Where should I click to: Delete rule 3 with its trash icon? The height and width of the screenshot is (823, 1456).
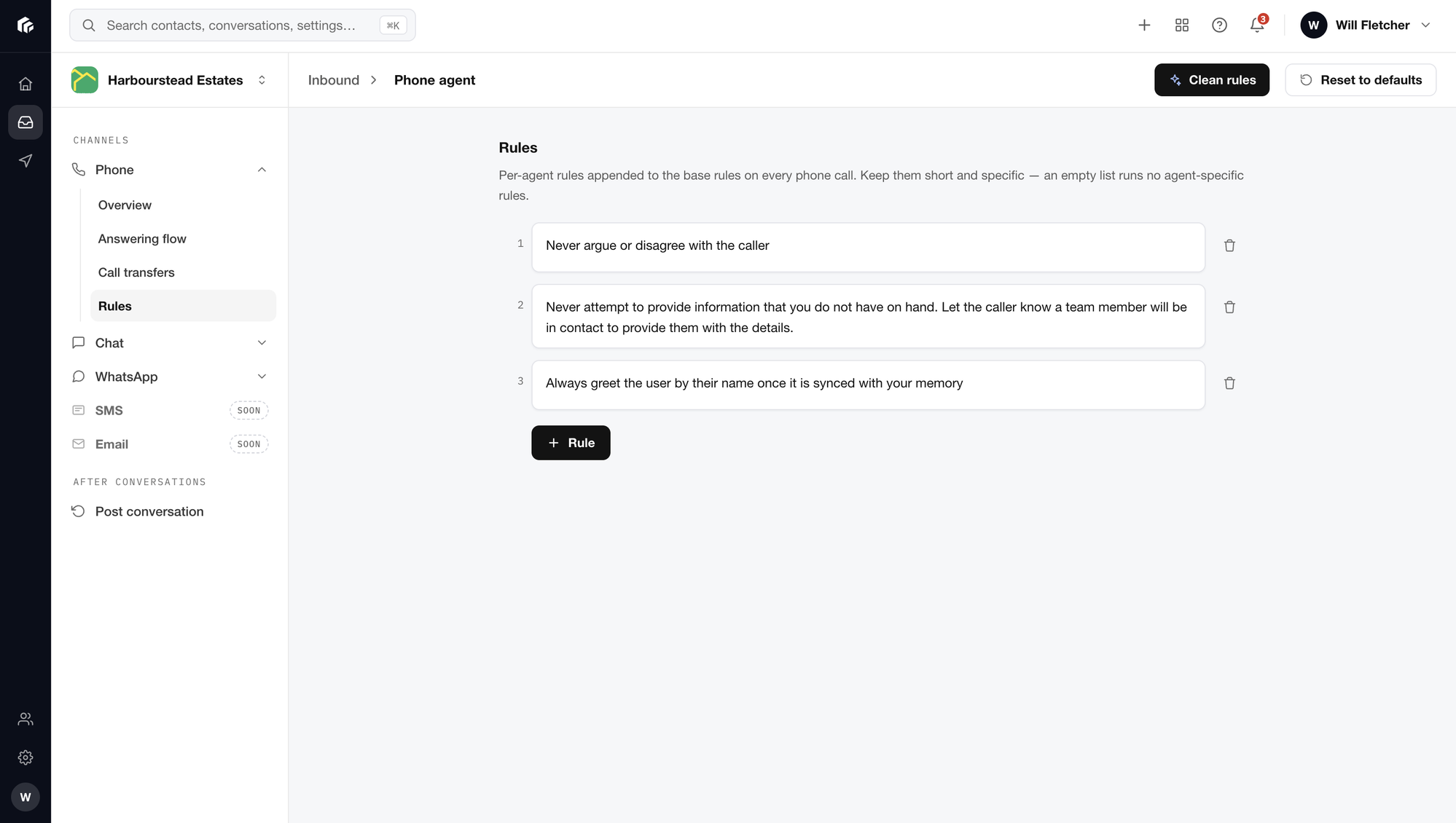point(1229,383)
